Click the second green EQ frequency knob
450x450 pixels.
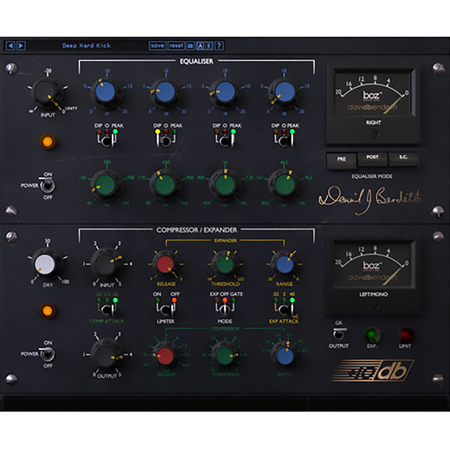point(165,184)
